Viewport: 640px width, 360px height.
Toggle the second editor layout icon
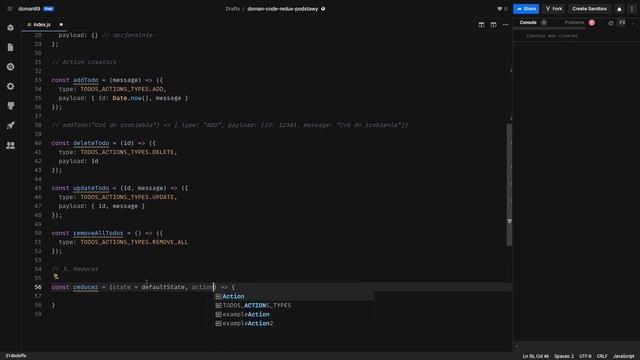tap(493, 24)
